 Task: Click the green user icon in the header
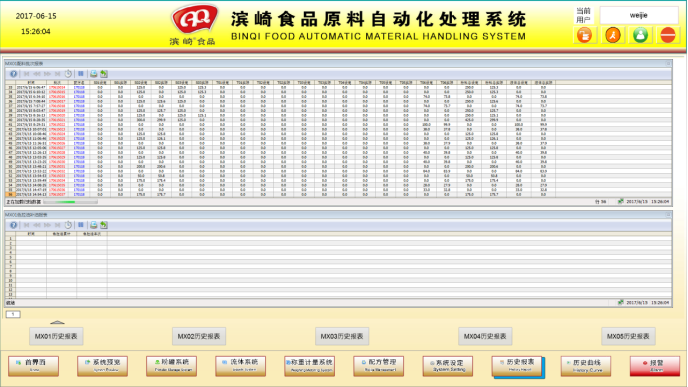[640, 35]
